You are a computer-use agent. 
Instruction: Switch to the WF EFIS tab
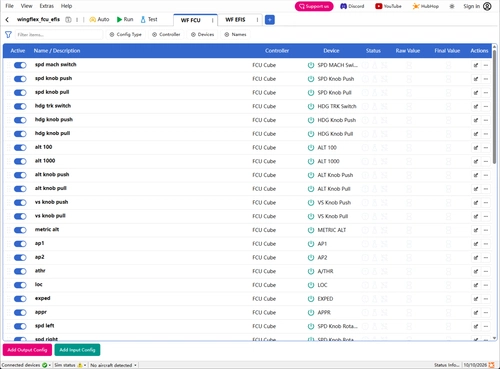pyautogui.click(x=235, y=20)
